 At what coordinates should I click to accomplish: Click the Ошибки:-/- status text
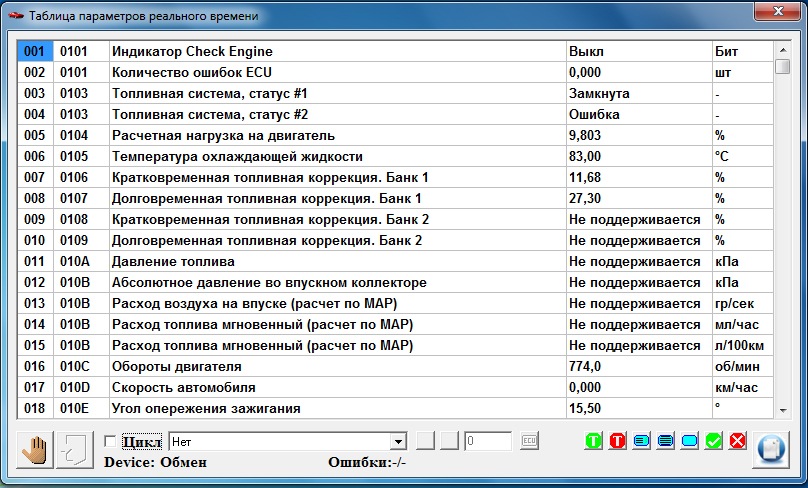[x=367, y=462]
